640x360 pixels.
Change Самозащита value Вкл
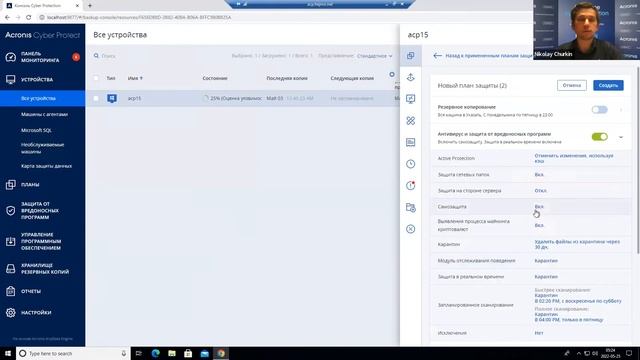[539, 207]
